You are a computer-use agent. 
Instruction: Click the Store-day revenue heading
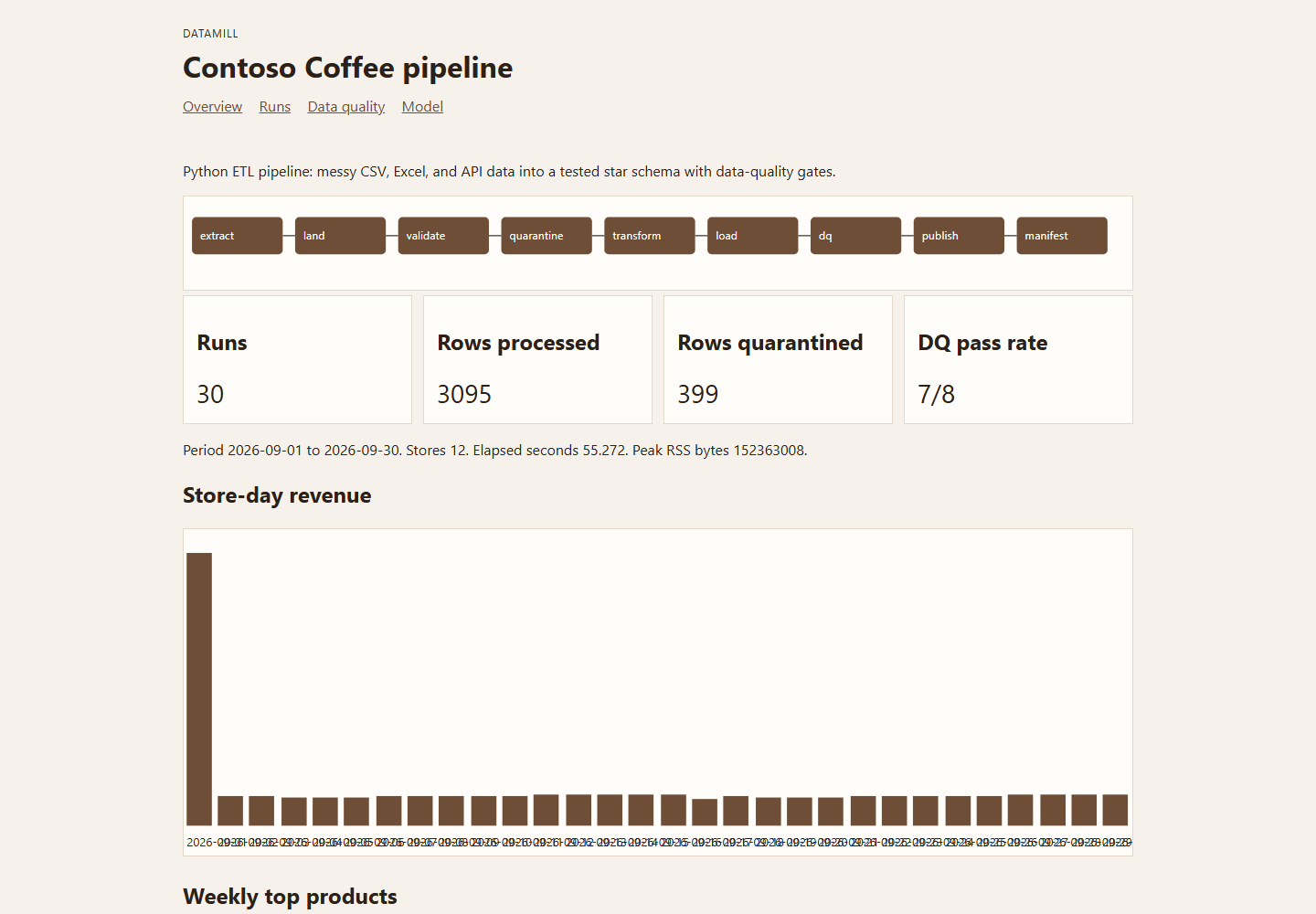click(277, 495)
